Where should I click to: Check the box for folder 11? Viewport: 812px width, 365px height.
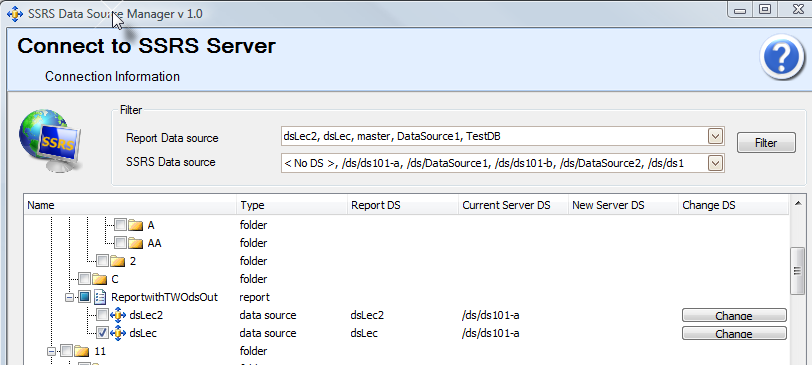click(66, 351)
